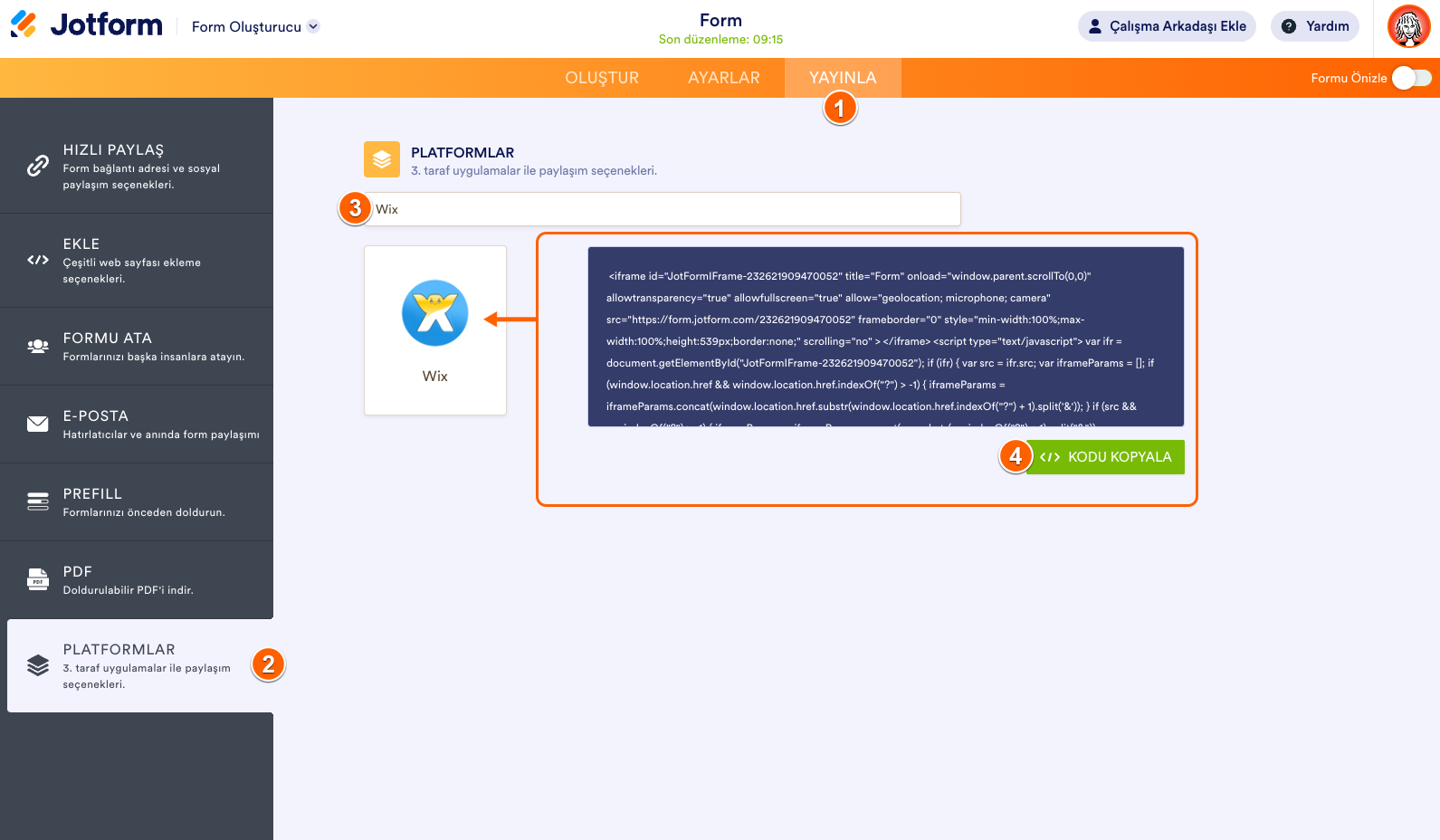
Task: Click the Form Oluşturucu label
Action: tap(246, 27)
